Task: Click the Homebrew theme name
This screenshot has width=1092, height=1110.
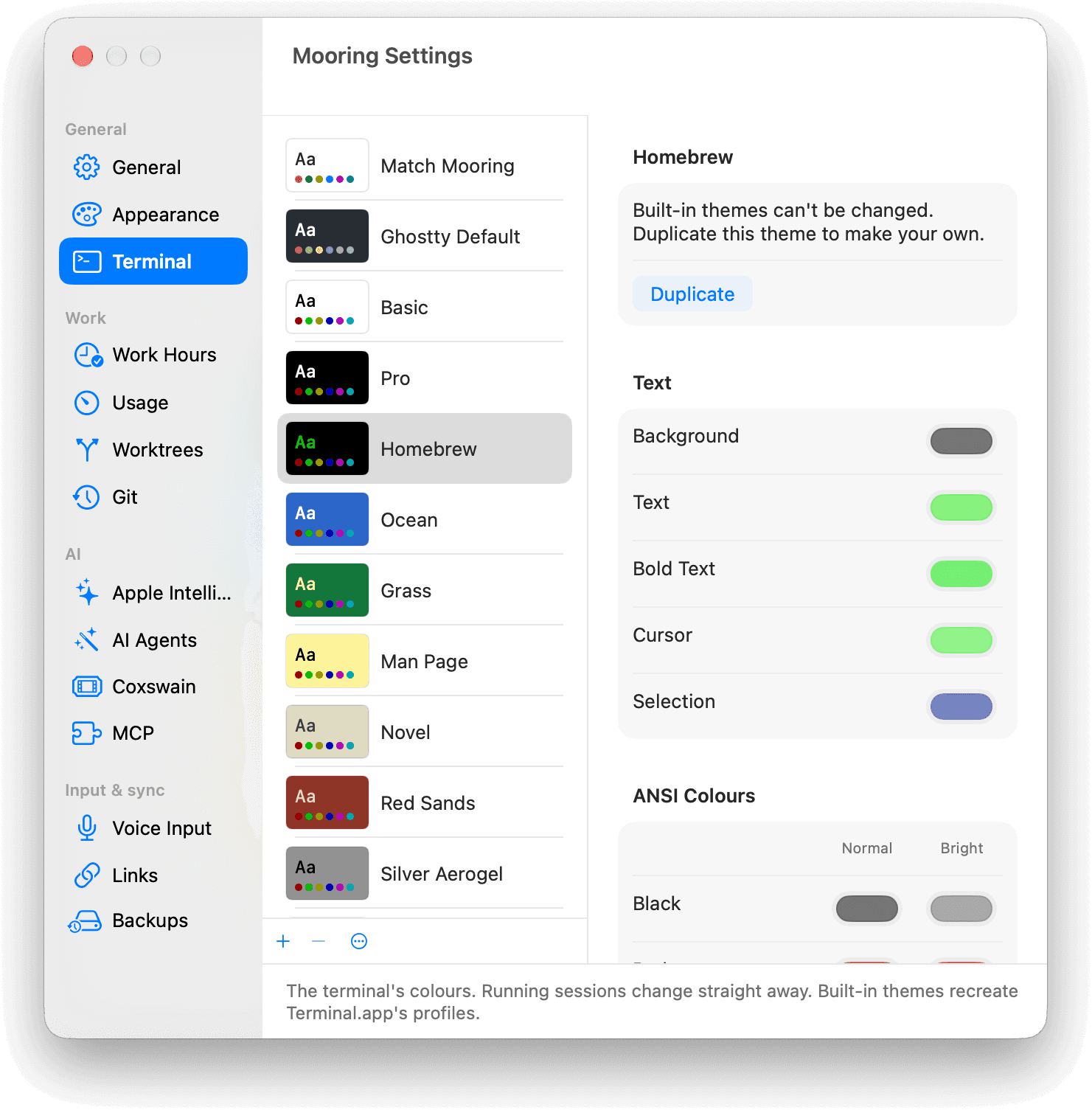Action: (x=429, y=449)
